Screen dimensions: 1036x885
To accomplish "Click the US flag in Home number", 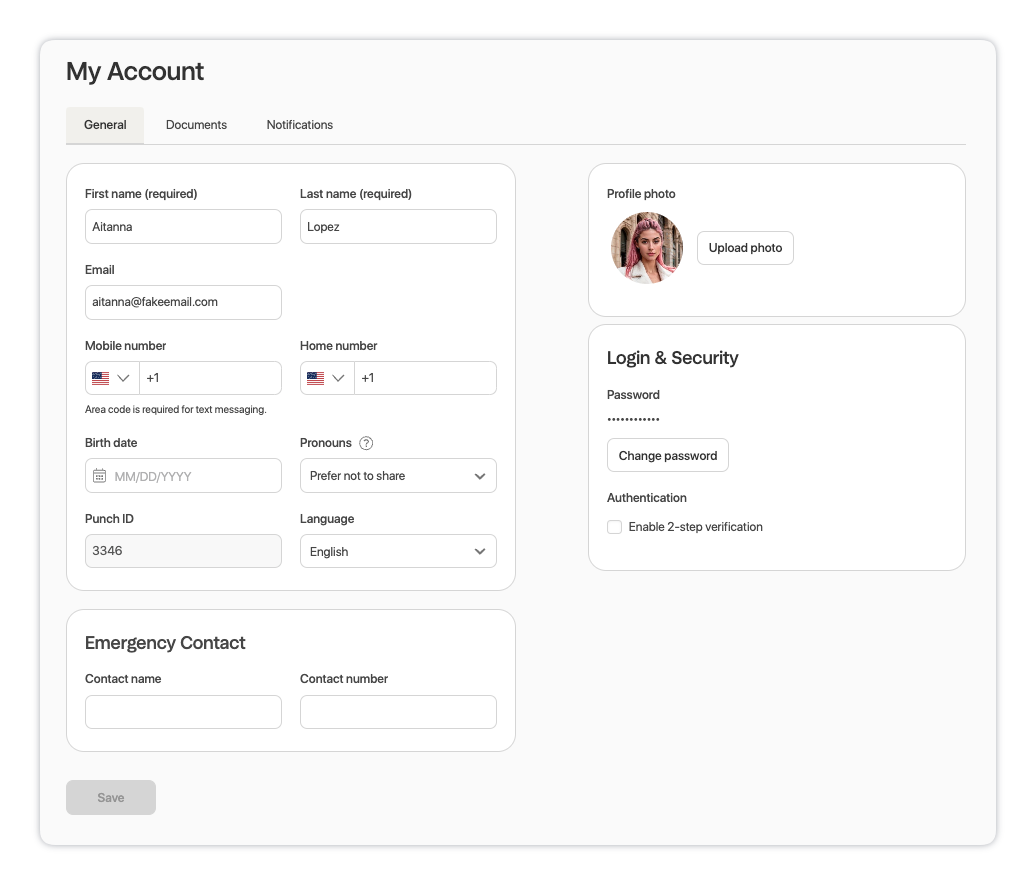I will [315, 378].
